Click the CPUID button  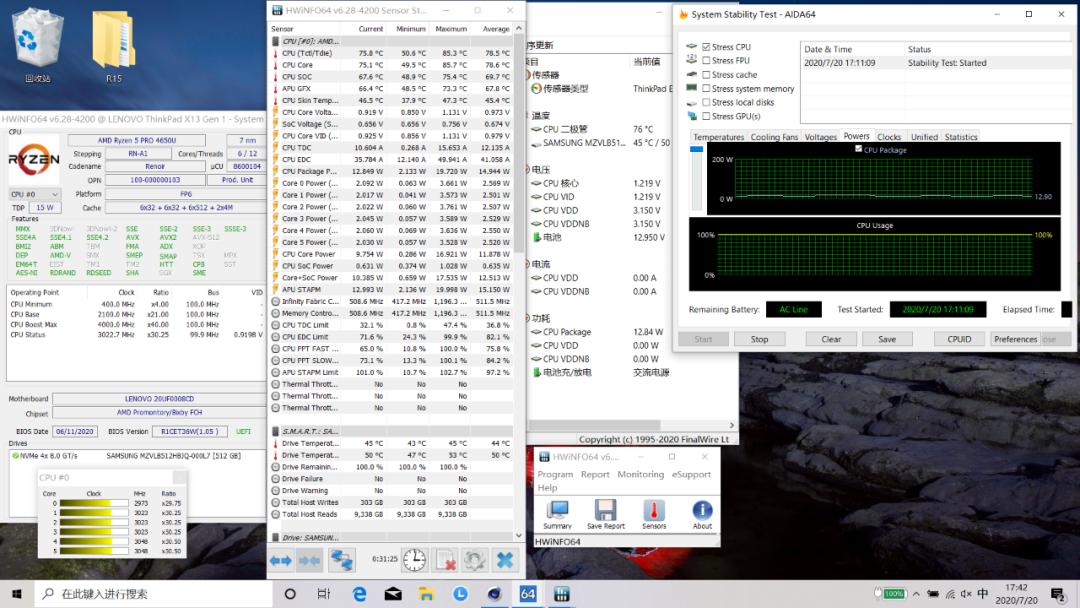click(959, 339)
